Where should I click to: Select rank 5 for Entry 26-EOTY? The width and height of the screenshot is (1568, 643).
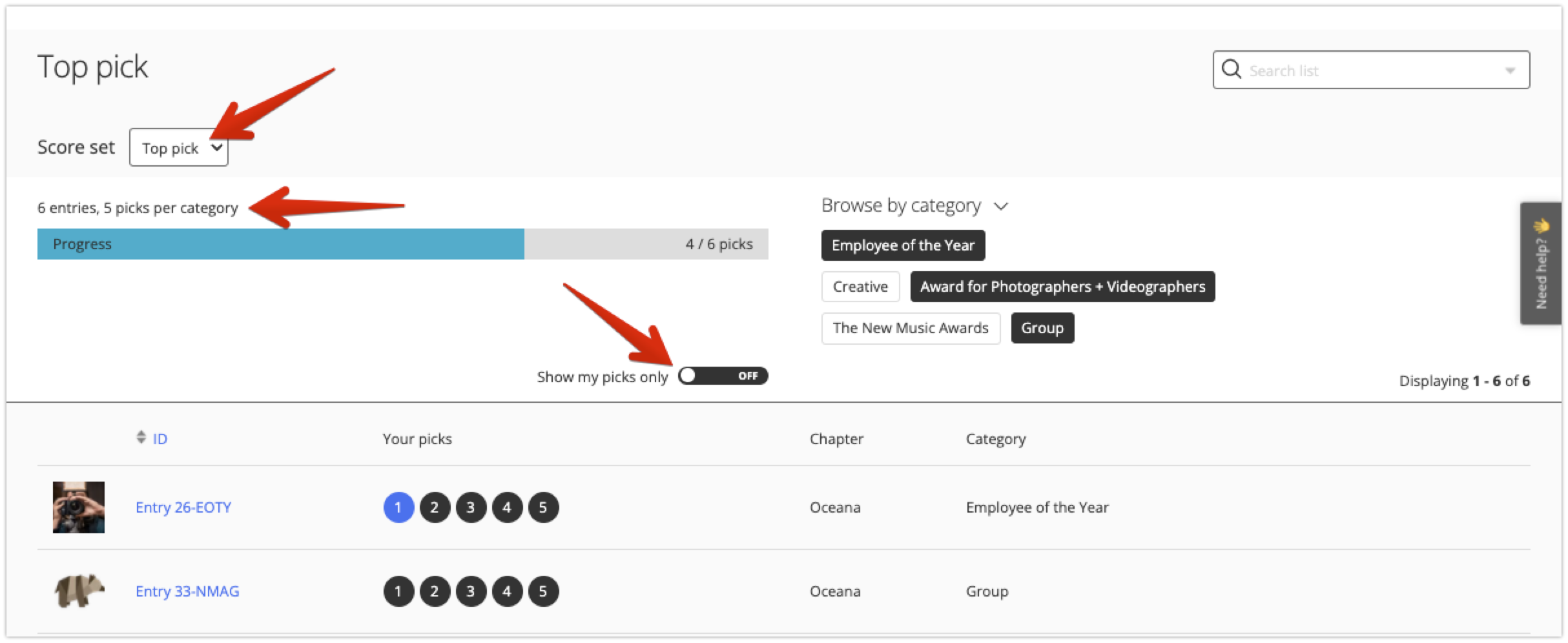pyautogui.click(x=543, y=507)
